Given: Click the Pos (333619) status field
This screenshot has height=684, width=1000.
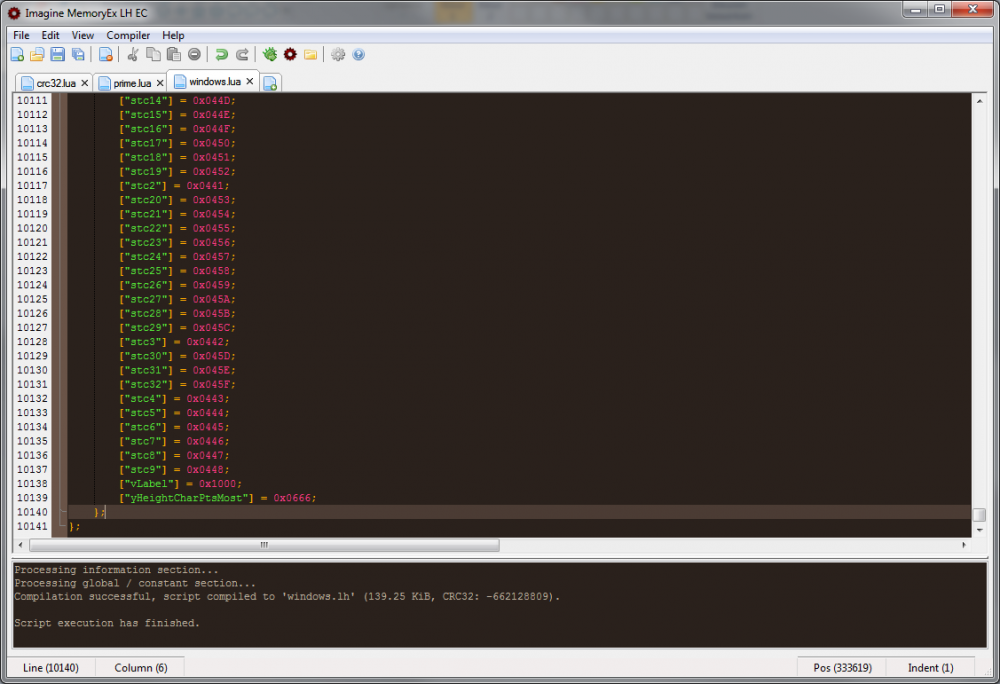Looking at the screenshot, I should tap(842, 667).
